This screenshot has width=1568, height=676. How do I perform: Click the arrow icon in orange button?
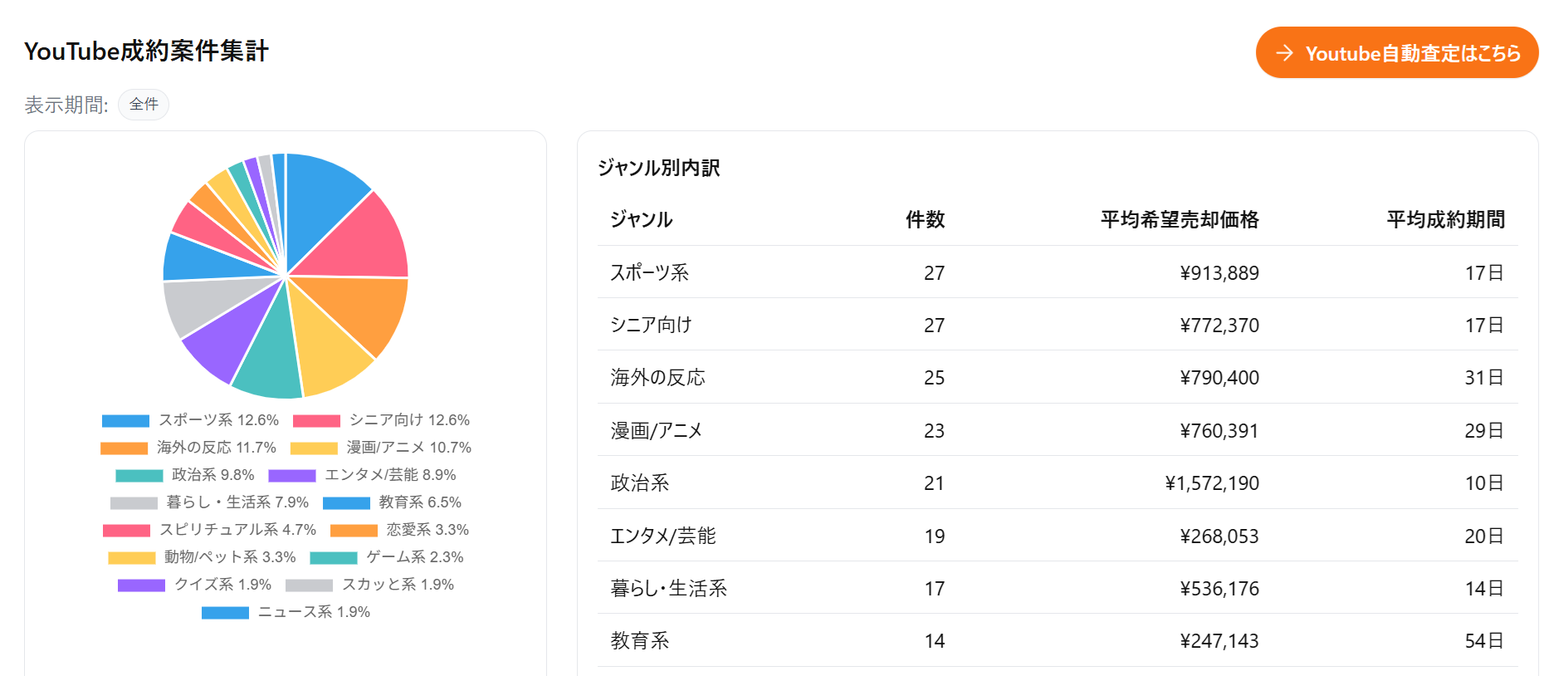[1284, 53]
